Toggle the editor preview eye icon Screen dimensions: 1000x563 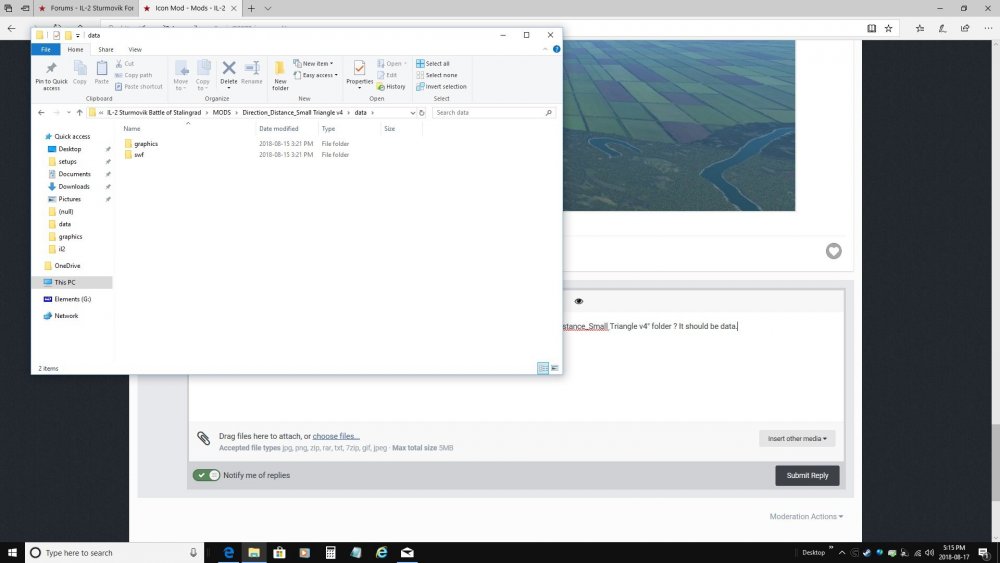pos(578,301)
